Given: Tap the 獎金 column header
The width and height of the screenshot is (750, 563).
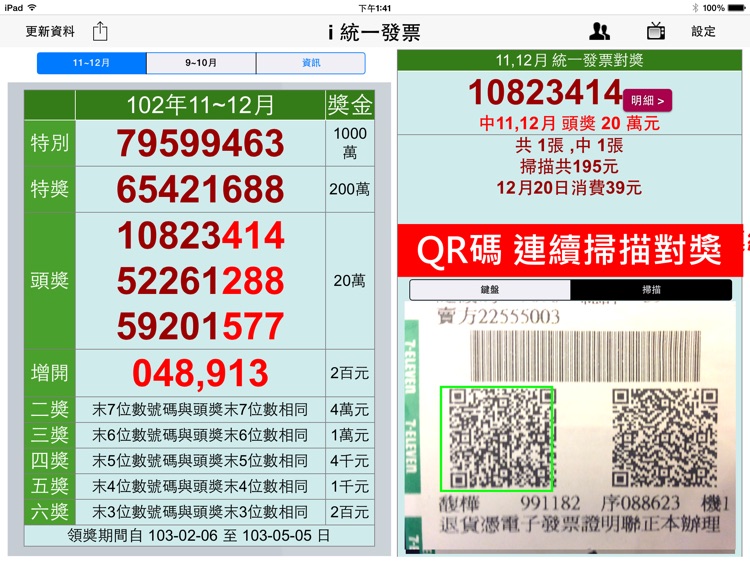Looking at the screenshot, I should click(350, 105).
